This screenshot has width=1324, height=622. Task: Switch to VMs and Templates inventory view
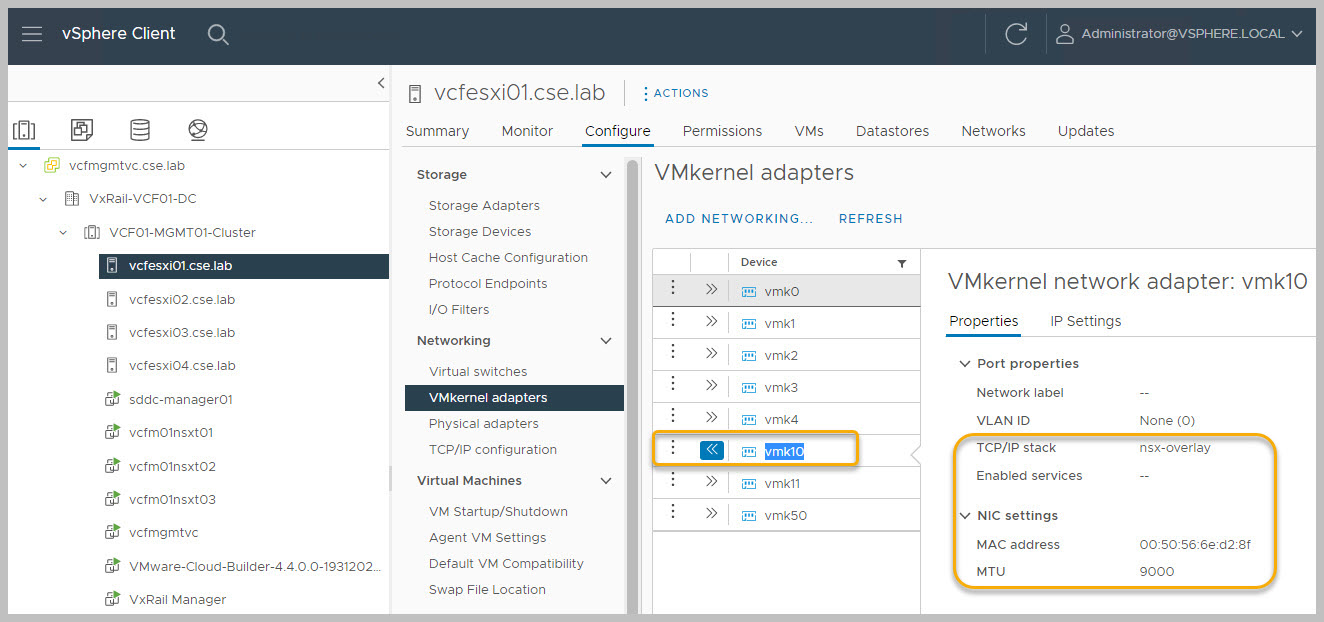[82, 130]
